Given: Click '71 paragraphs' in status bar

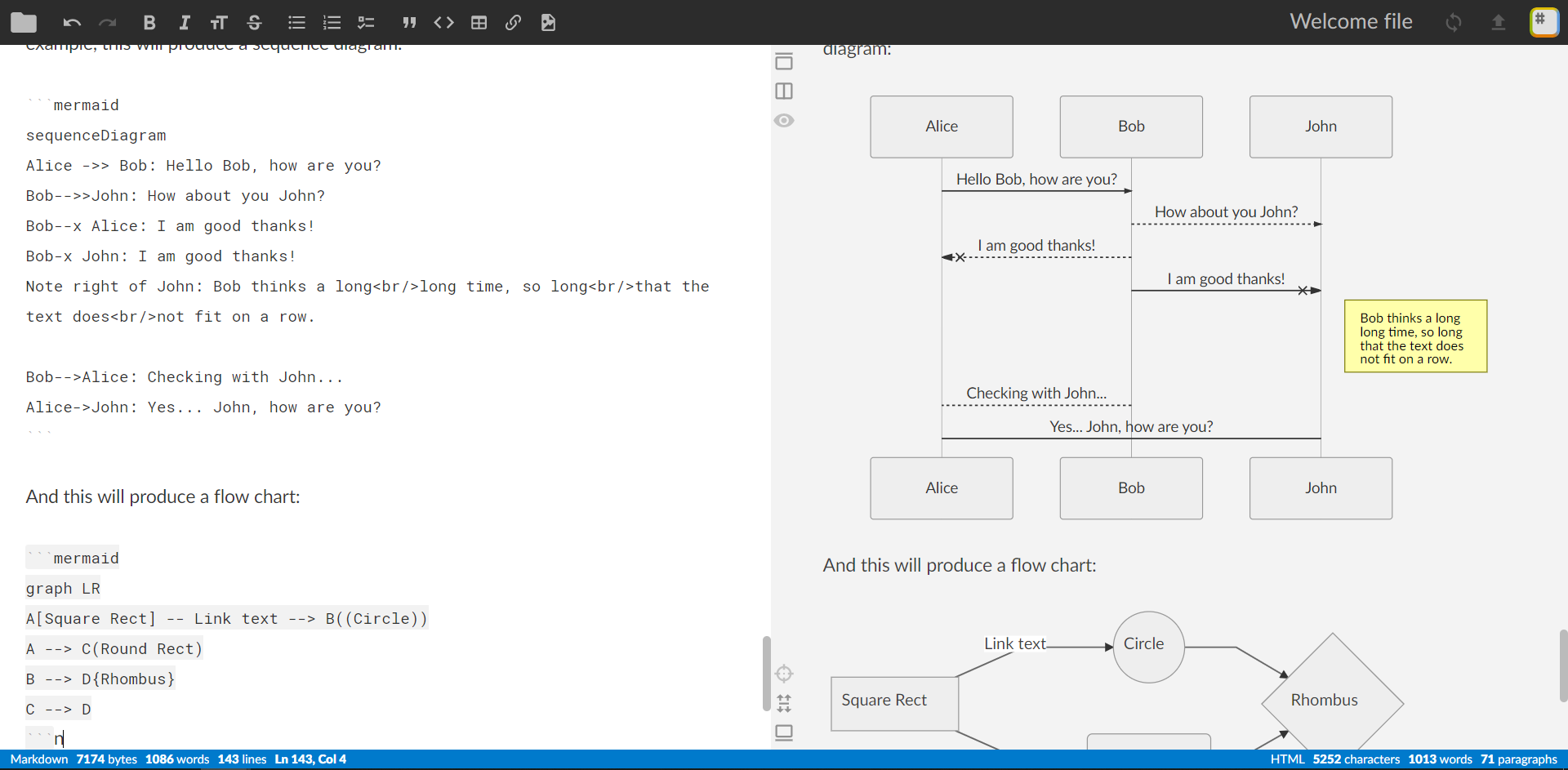Looking at the screenshot, I should 1519,759.
